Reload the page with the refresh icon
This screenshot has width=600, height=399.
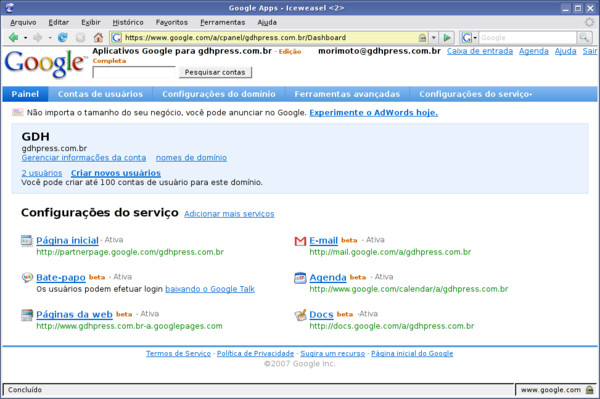point(62,37)
